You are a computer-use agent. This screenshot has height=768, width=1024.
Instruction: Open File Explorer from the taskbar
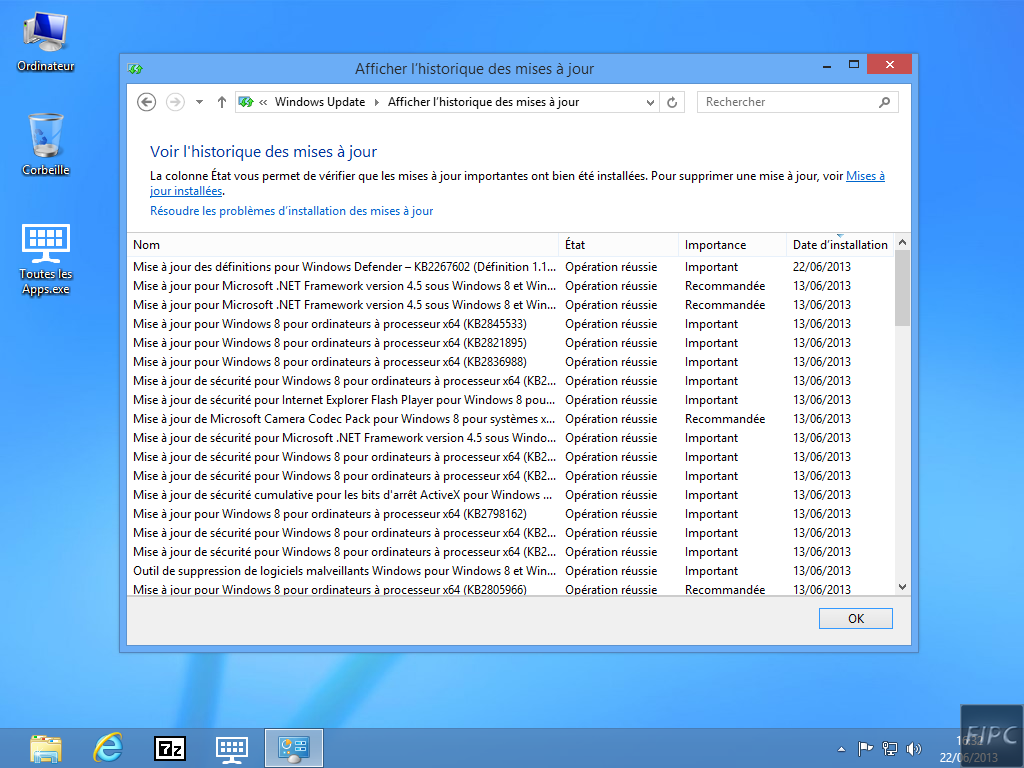(46, 747)
